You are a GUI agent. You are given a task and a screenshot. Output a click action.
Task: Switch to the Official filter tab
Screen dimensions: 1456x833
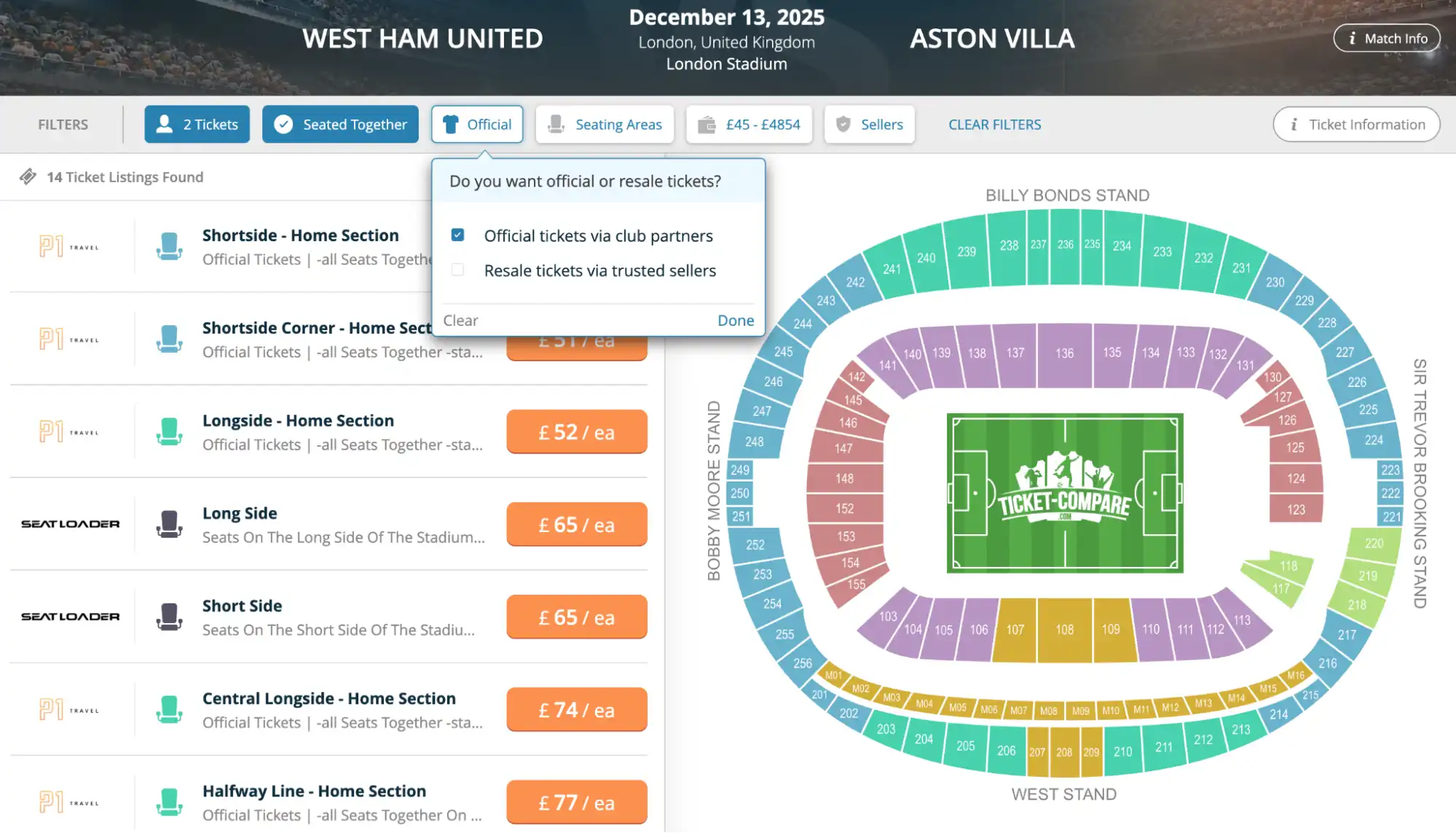477,124
